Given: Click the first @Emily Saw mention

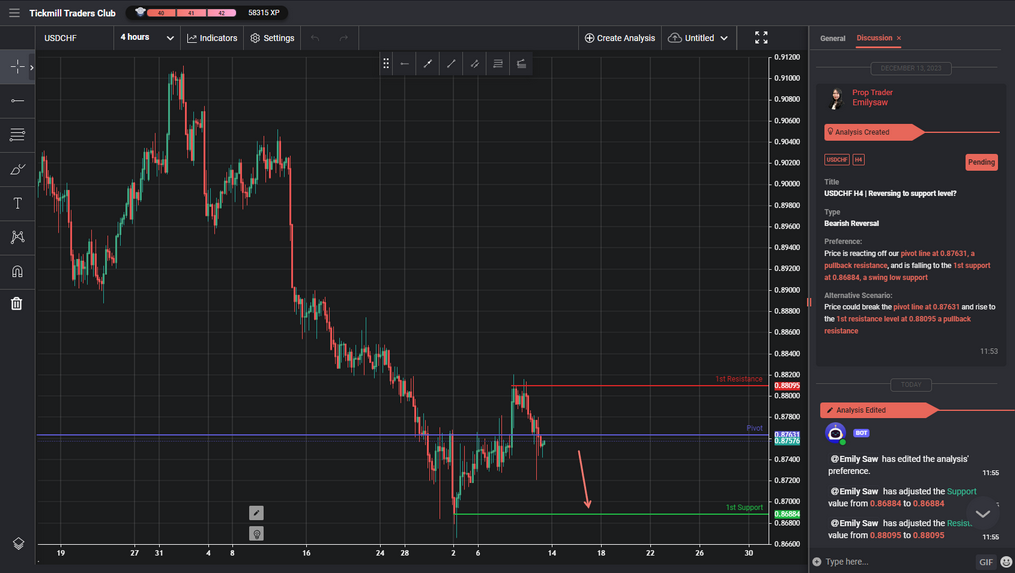Looking at the screenshot, I should click(854, 459).
